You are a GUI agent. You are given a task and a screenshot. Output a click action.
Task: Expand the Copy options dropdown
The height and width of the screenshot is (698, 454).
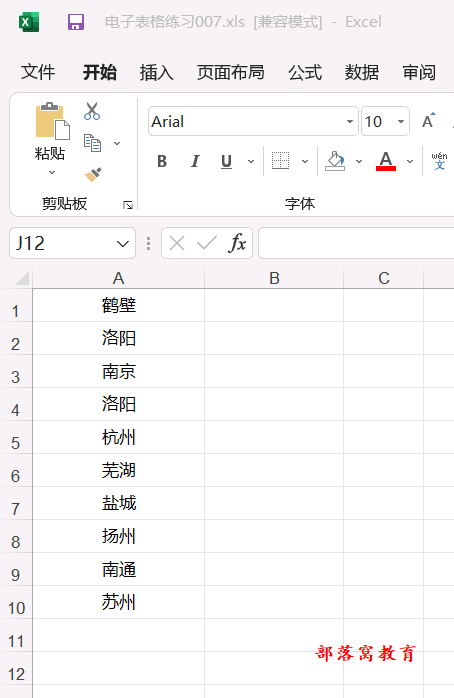point(117,143)
